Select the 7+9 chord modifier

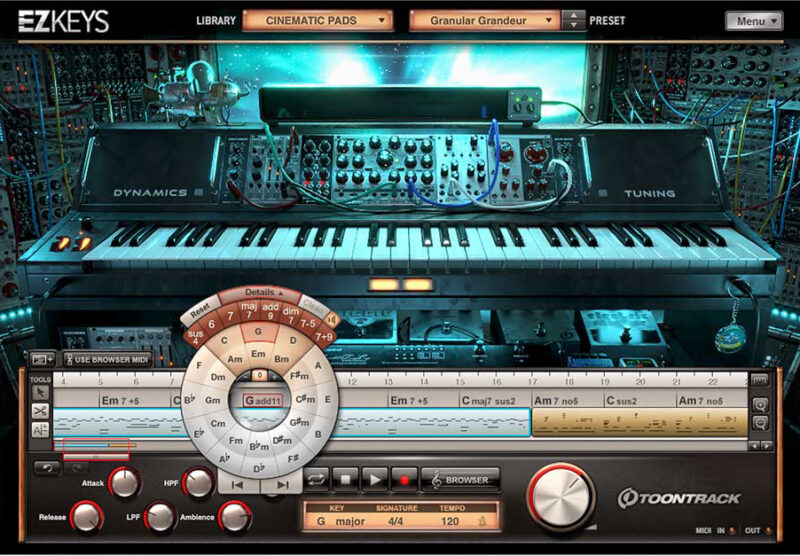tap(322, 336)
